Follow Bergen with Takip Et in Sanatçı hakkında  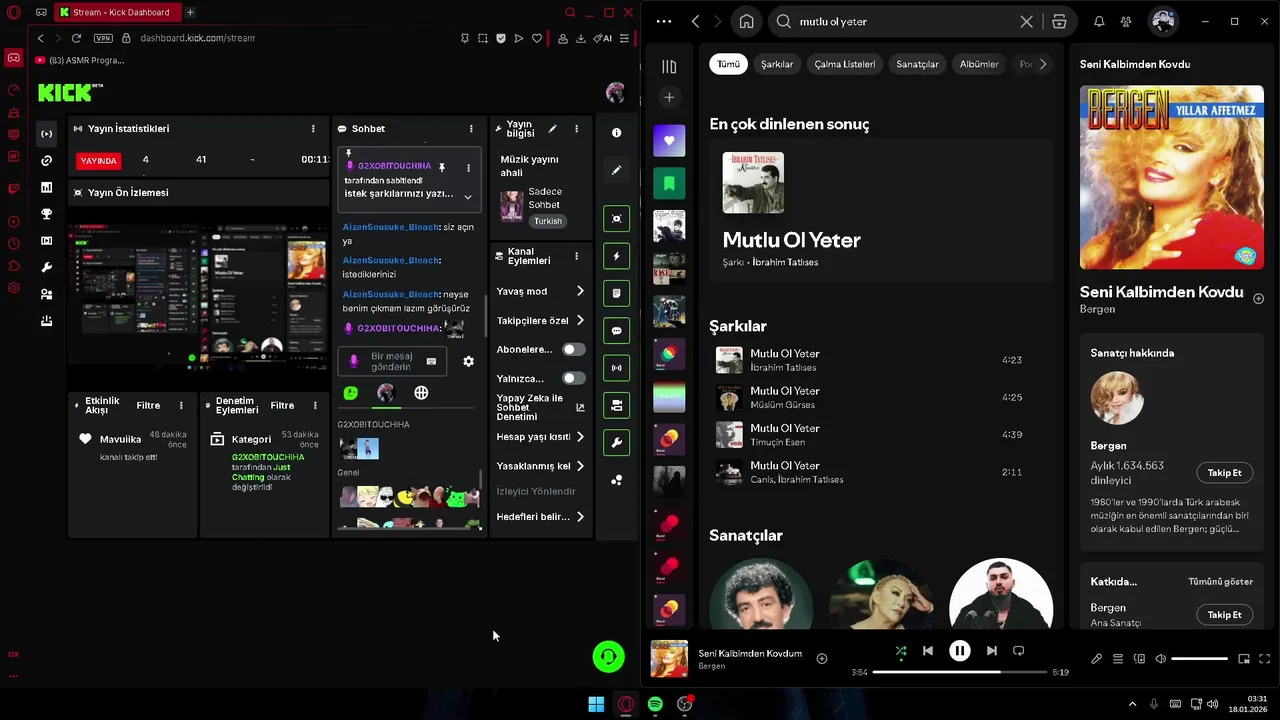click(1224, 473)
